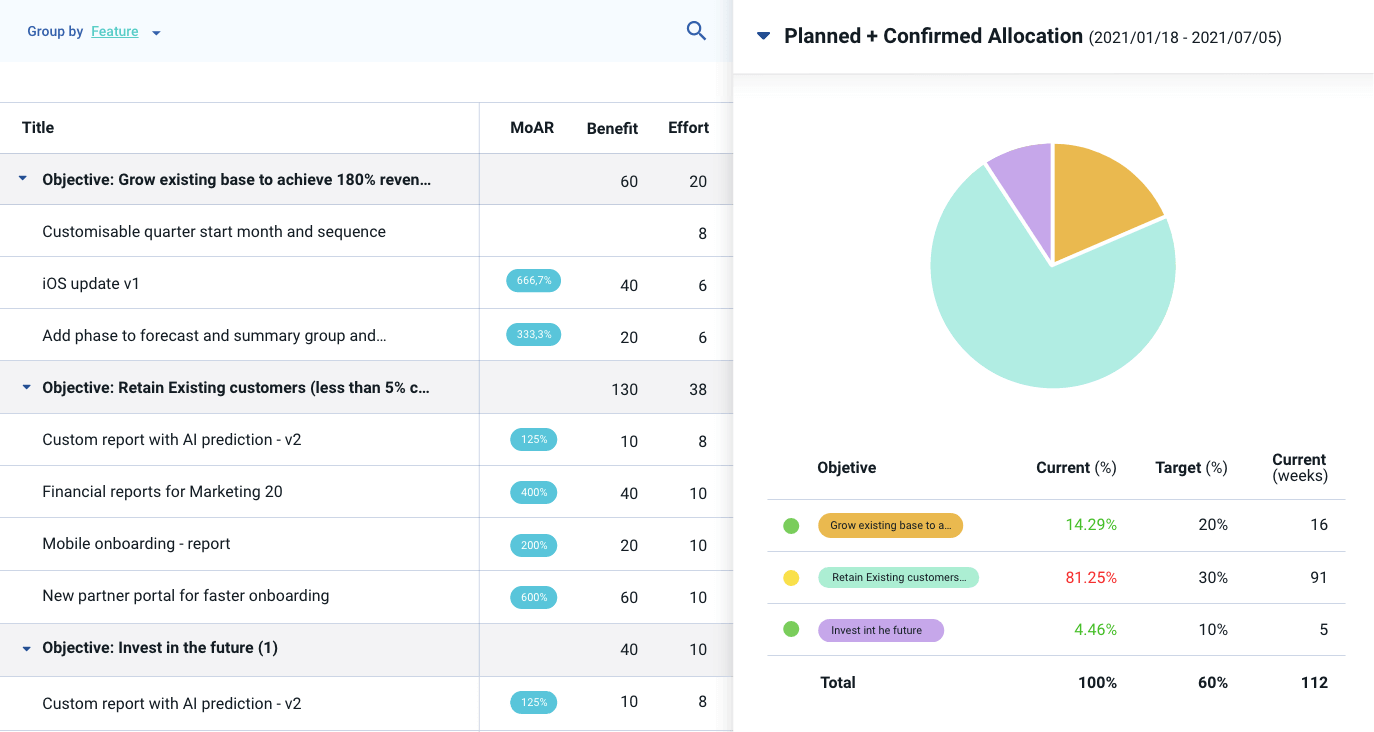Click the 60% total target value
This screenshot has width=1374, height=732.
tap(1212, 682)
